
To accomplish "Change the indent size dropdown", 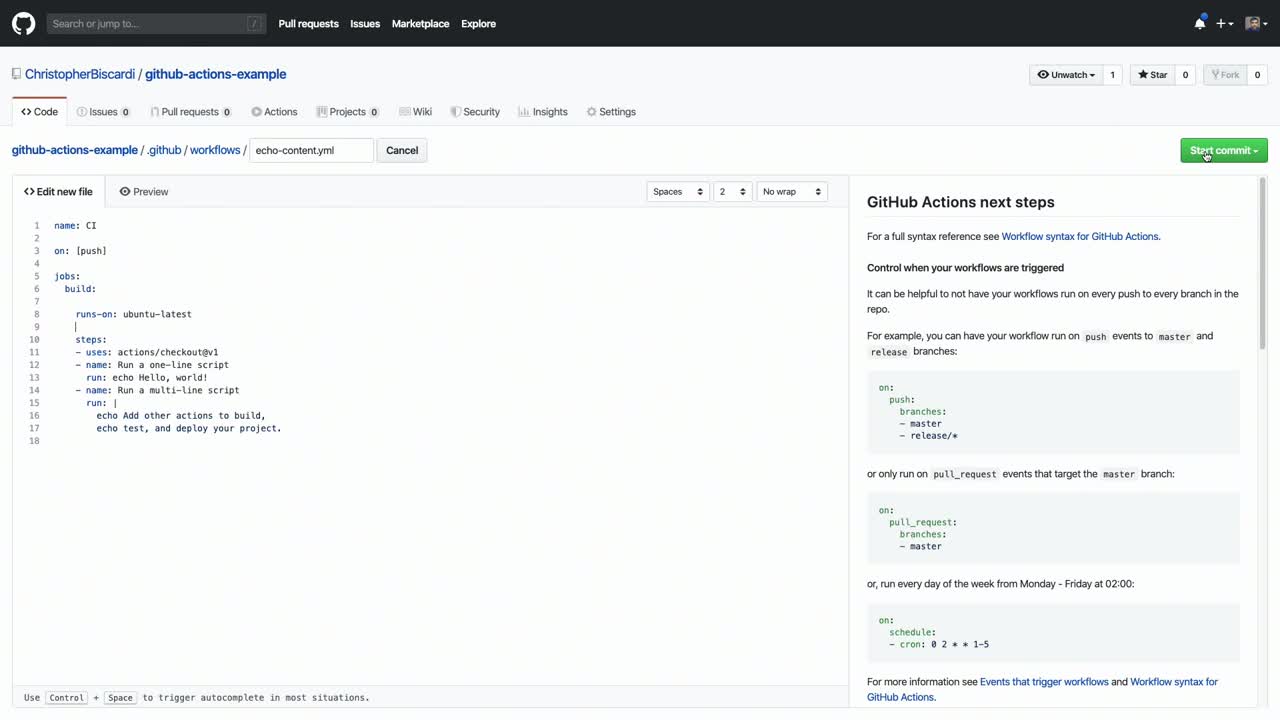I will (731, 192).
